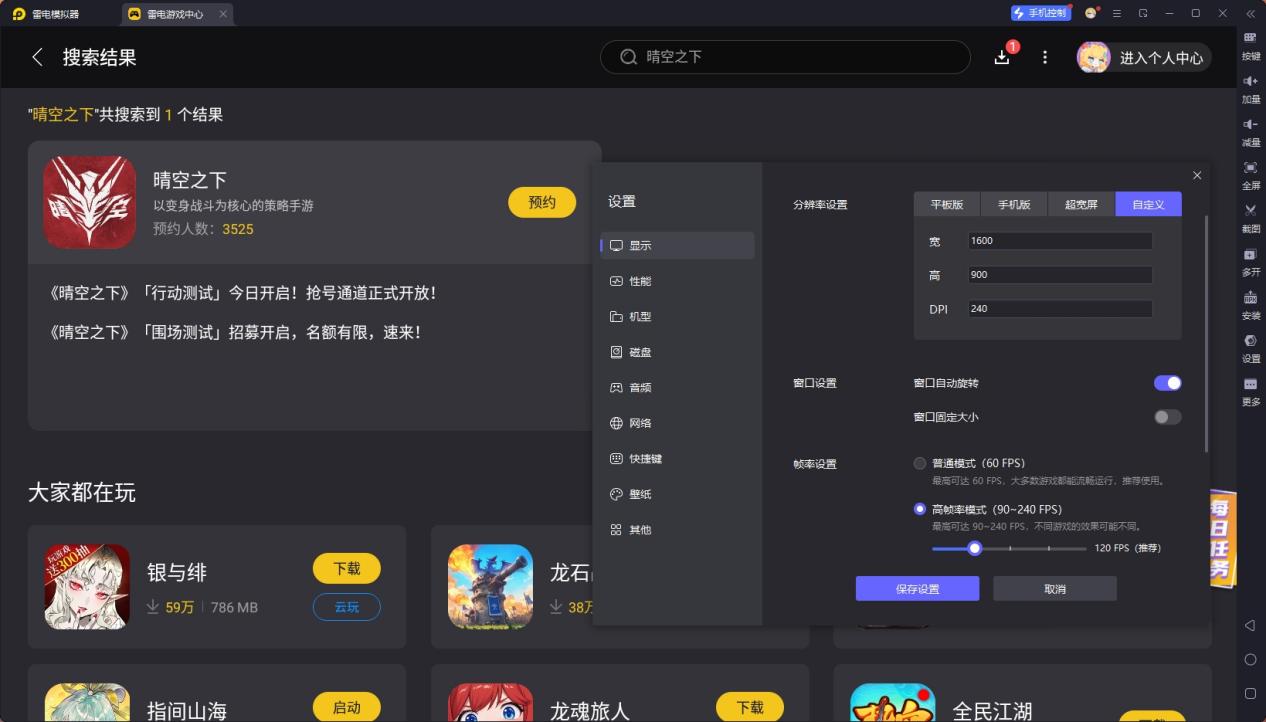The image size is (1266, 722).
Task: Click the user avatar next to 进入个人中心
Action: point(1093,57)
